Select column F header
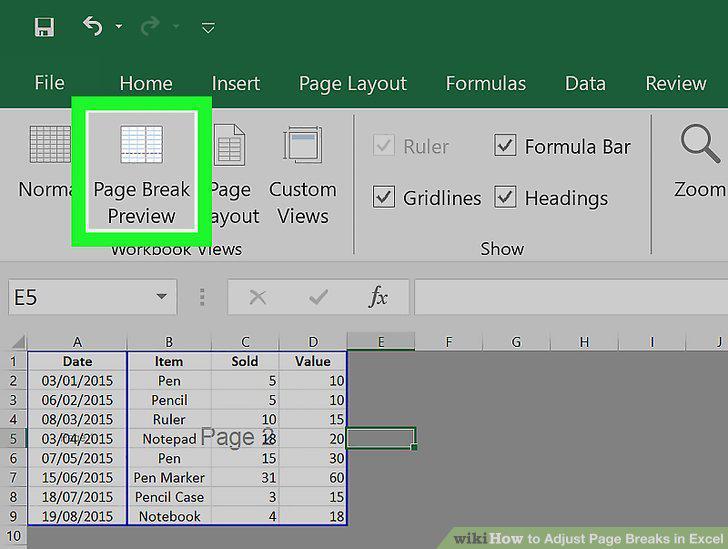 pos(448,342)
